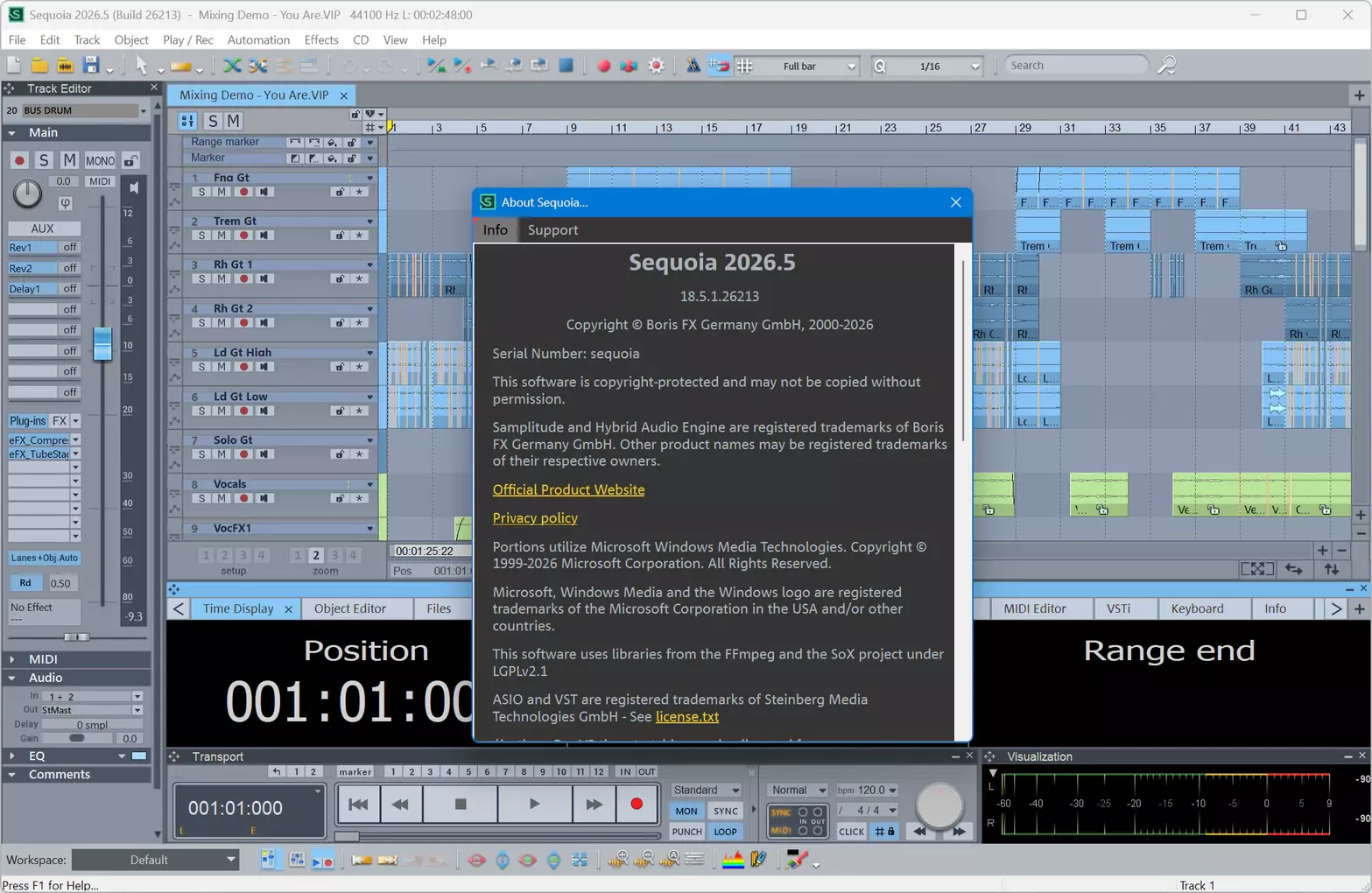Switch to the Object Editor tab

tap(350, 608)
